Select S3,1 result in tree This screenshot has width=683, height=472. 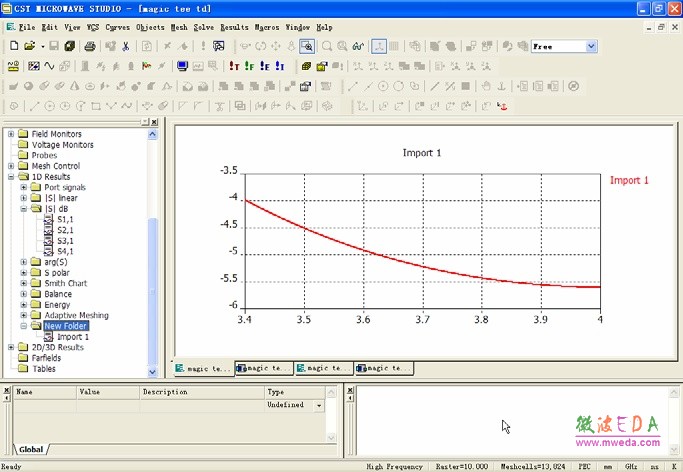coord(65,241)
